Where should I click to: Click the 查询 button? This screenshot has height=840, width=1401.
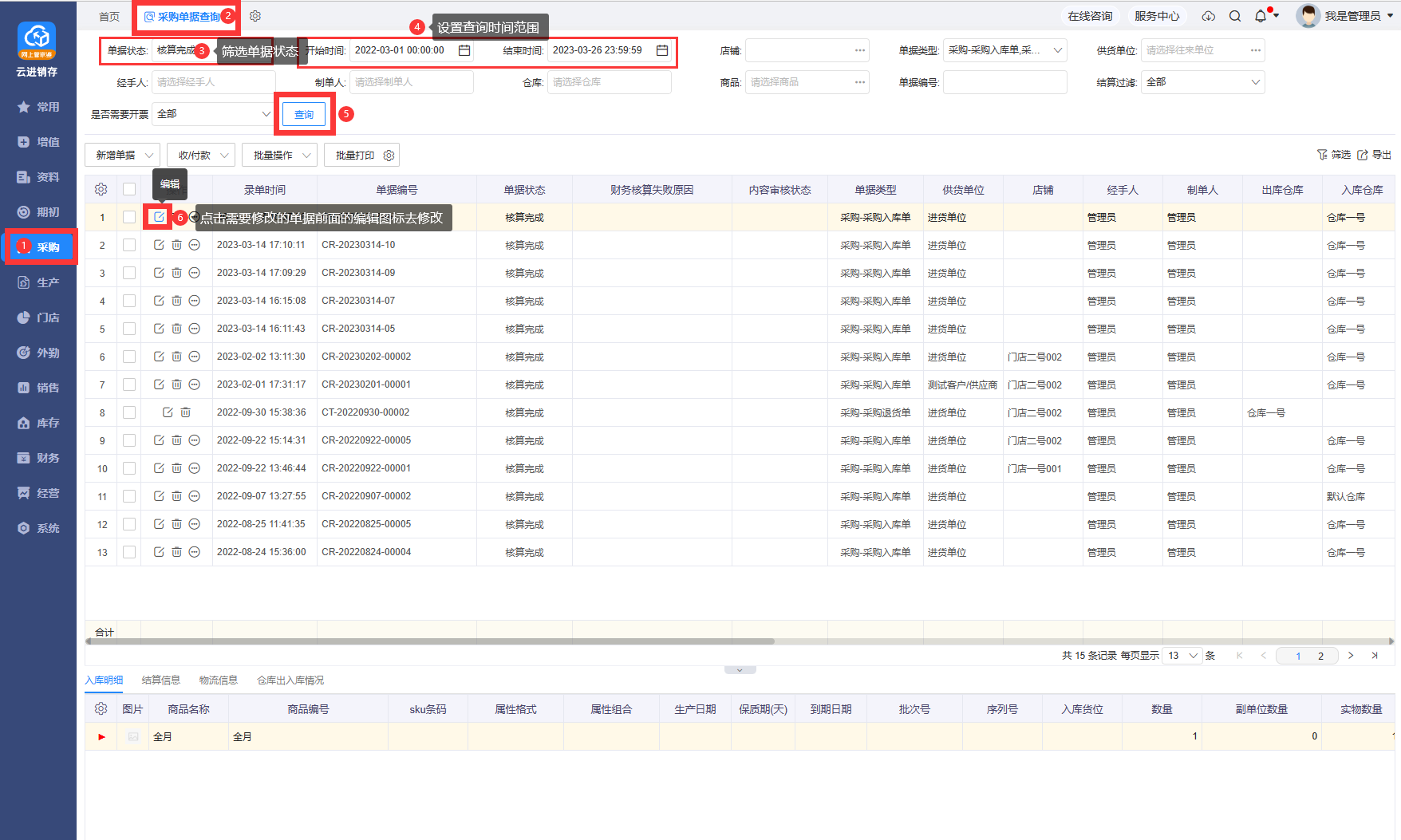coord(304,115)
